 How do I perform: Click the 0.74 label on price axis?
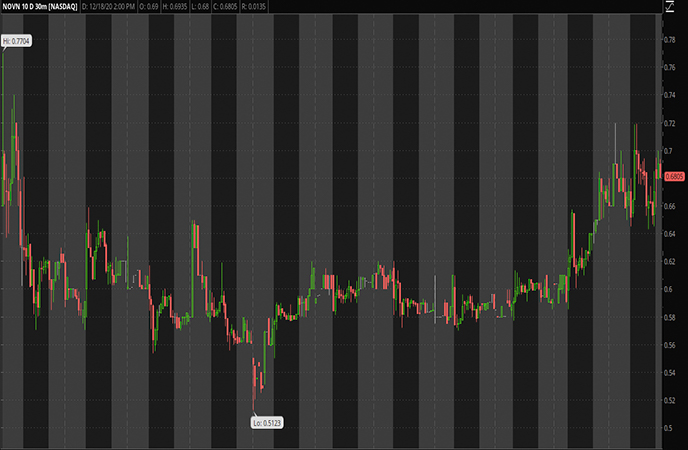click(670, 94)
